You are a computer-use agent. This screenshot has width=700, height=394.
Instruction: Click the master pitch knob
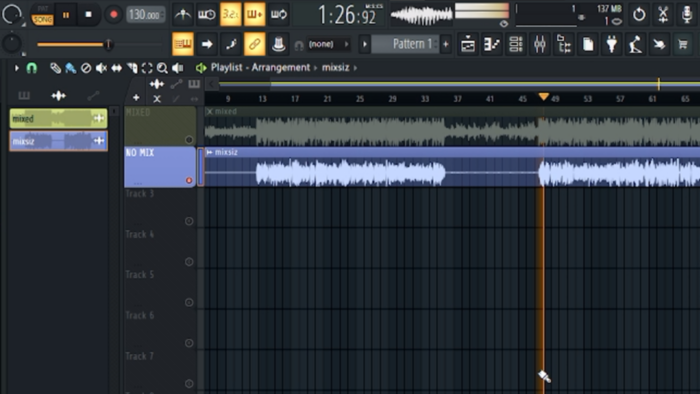pyautogui.click(x=12, y=44)
